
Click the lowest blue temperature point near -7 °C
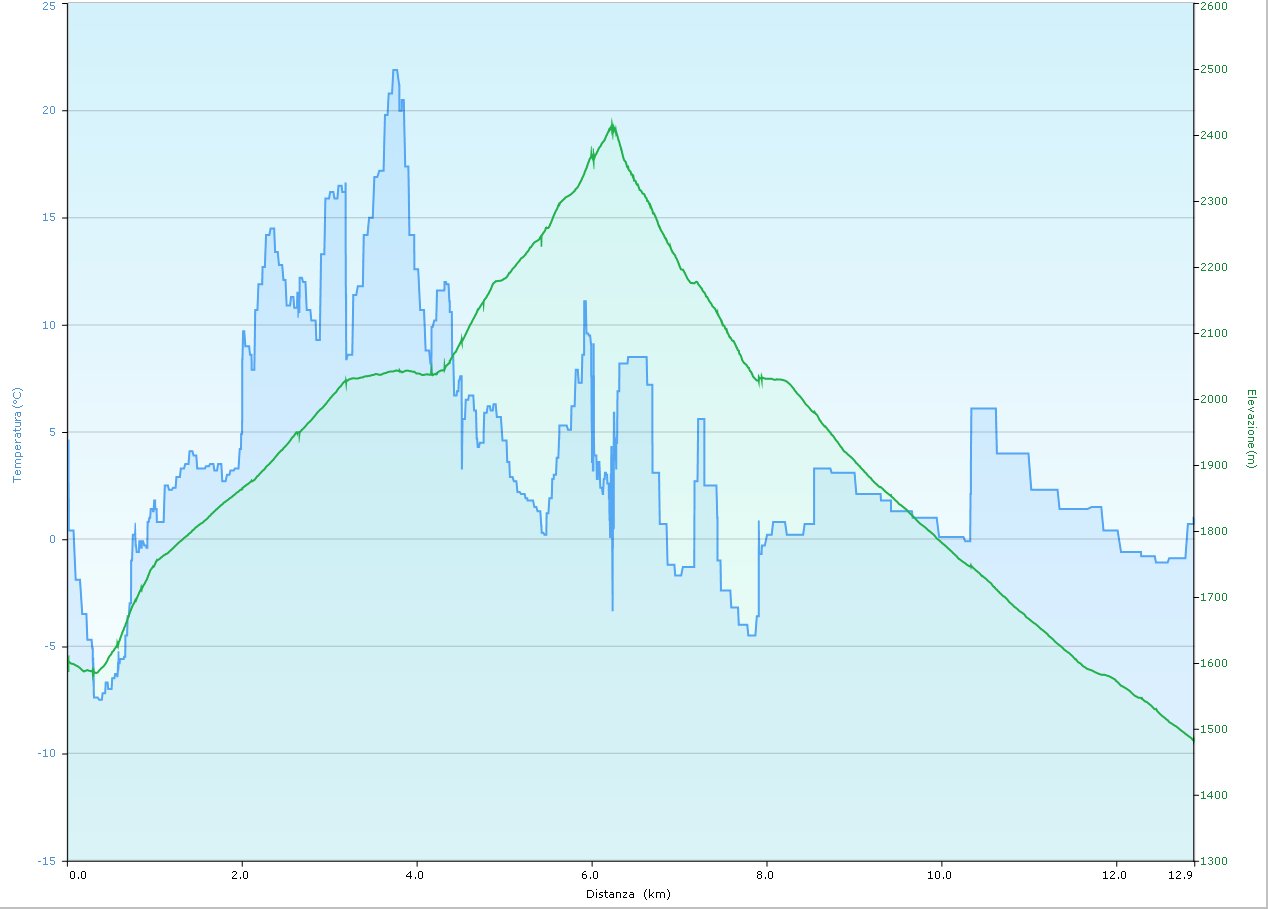(x=98, y=698)
